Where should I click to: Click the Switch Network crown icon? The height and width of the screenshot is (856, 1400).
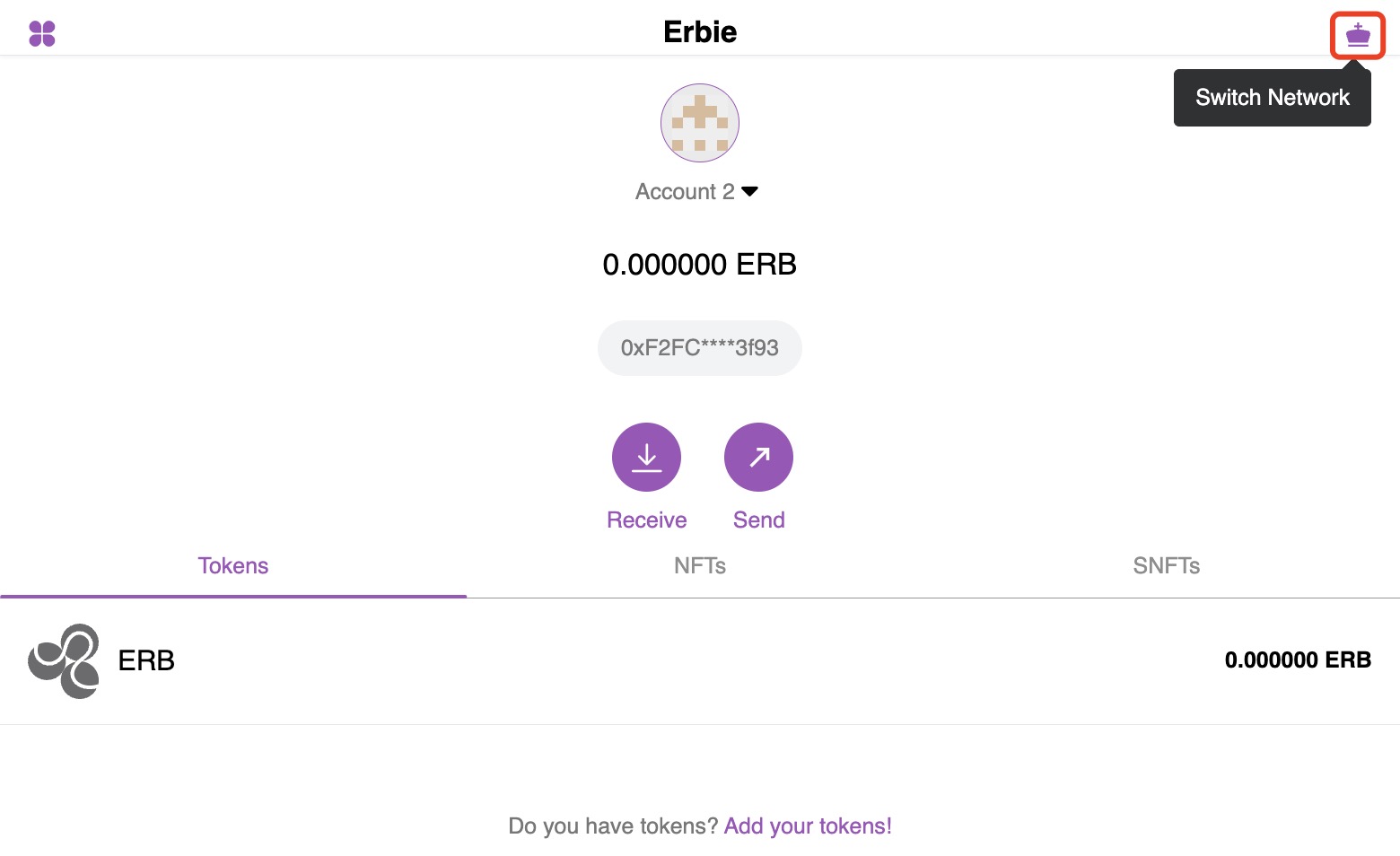click(x=1358, y=36)
